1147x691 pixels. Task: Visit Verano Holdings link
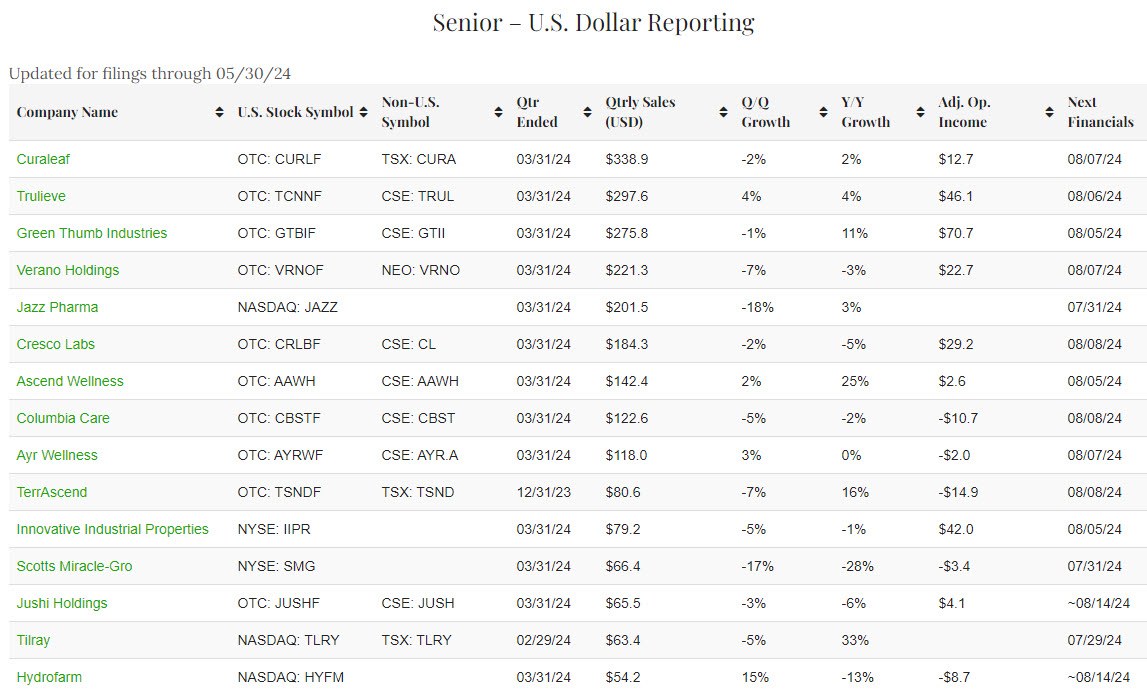(68, 270)
